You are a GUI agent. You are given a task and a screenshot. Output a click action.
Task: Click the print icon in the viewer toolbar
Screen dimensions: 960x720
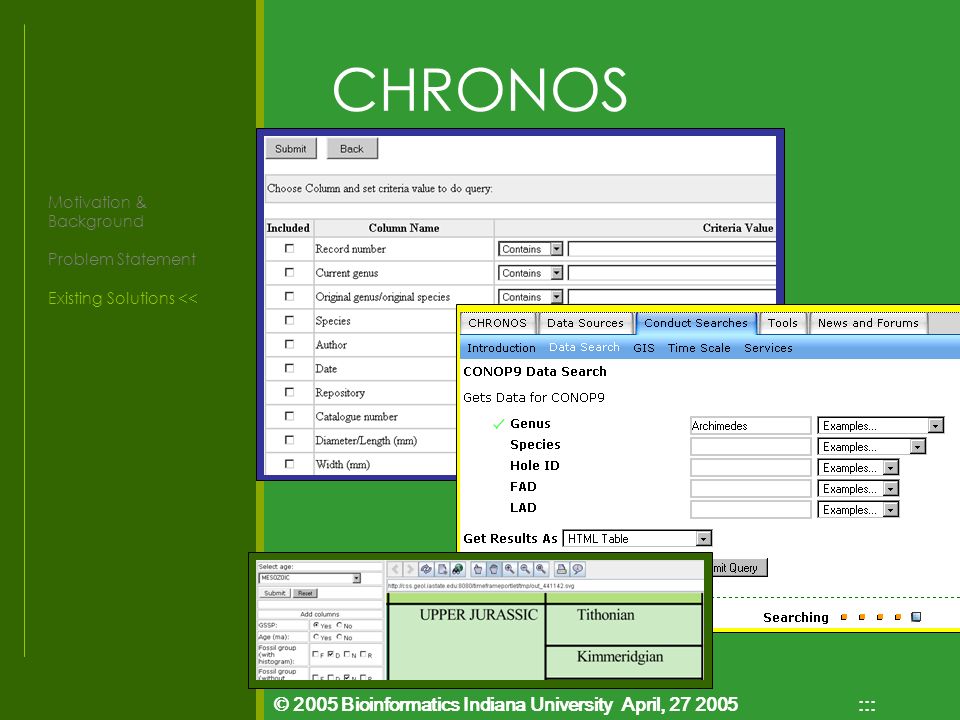coord(561,569)
